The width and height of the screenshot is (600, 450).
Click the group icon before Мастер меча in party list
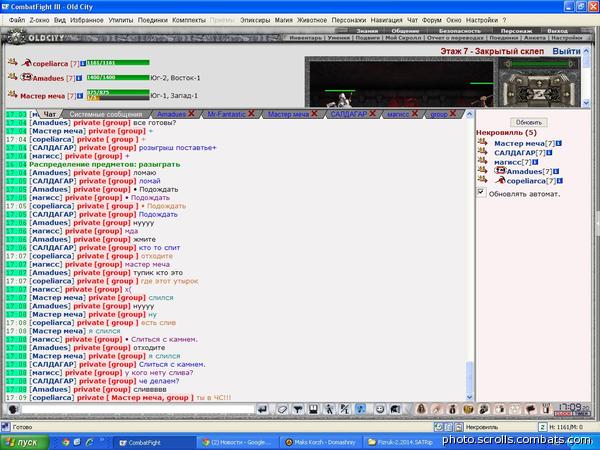12,94
